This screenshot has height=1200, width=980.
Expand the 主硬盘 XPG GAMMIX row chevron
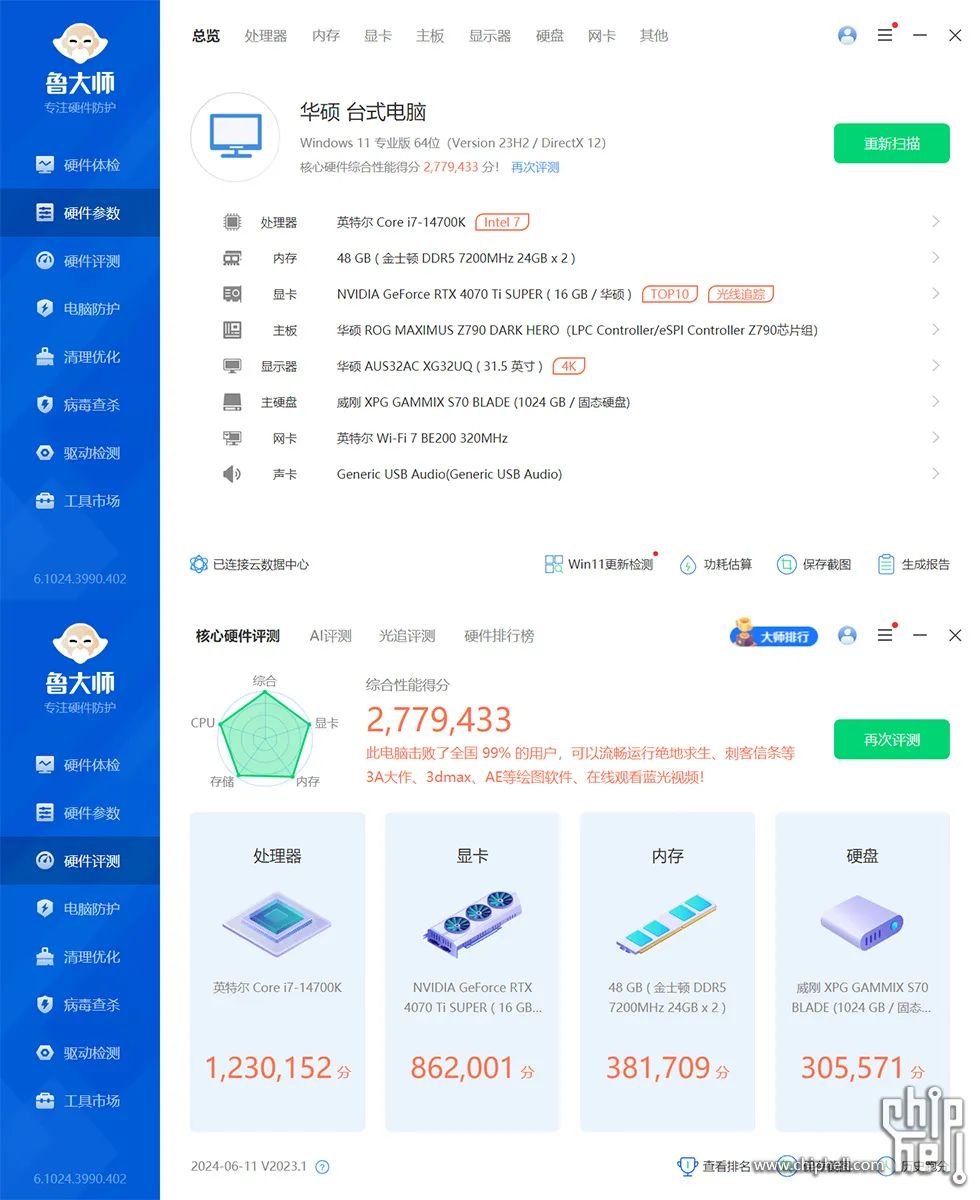[936, 402]
